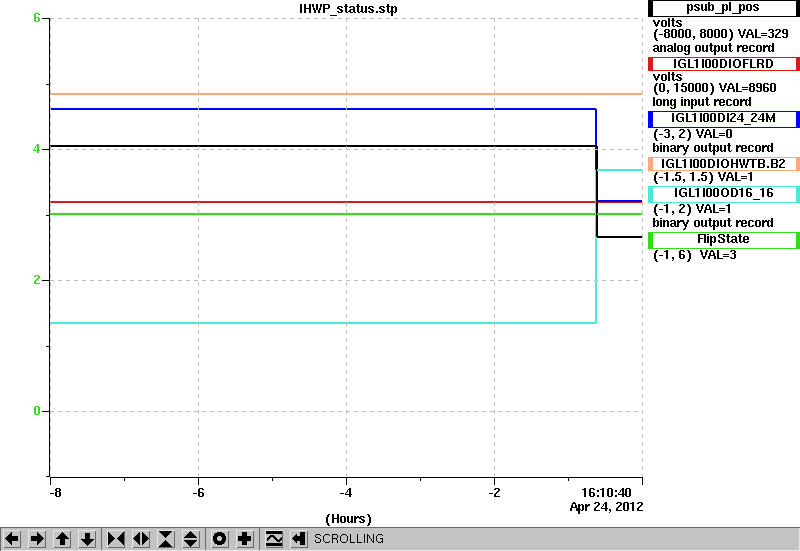Viewport: 800px width, 551px height.
Task: Click the plus crosshair toolbar icon
Action: point(245,539)
